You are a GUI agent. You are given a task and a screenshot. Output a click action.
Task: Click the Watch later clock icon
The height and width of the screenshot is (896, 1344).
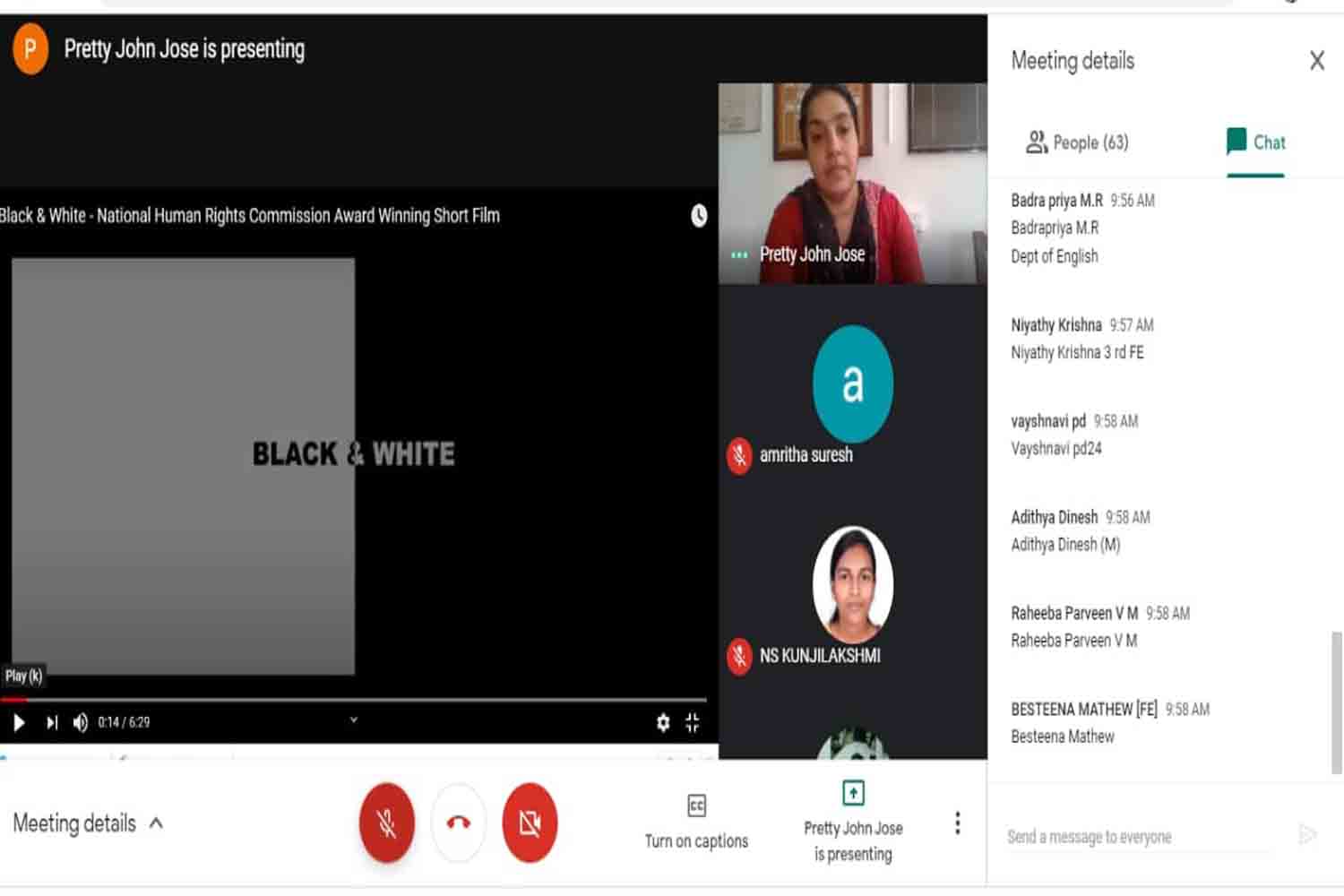coord(699,216)
